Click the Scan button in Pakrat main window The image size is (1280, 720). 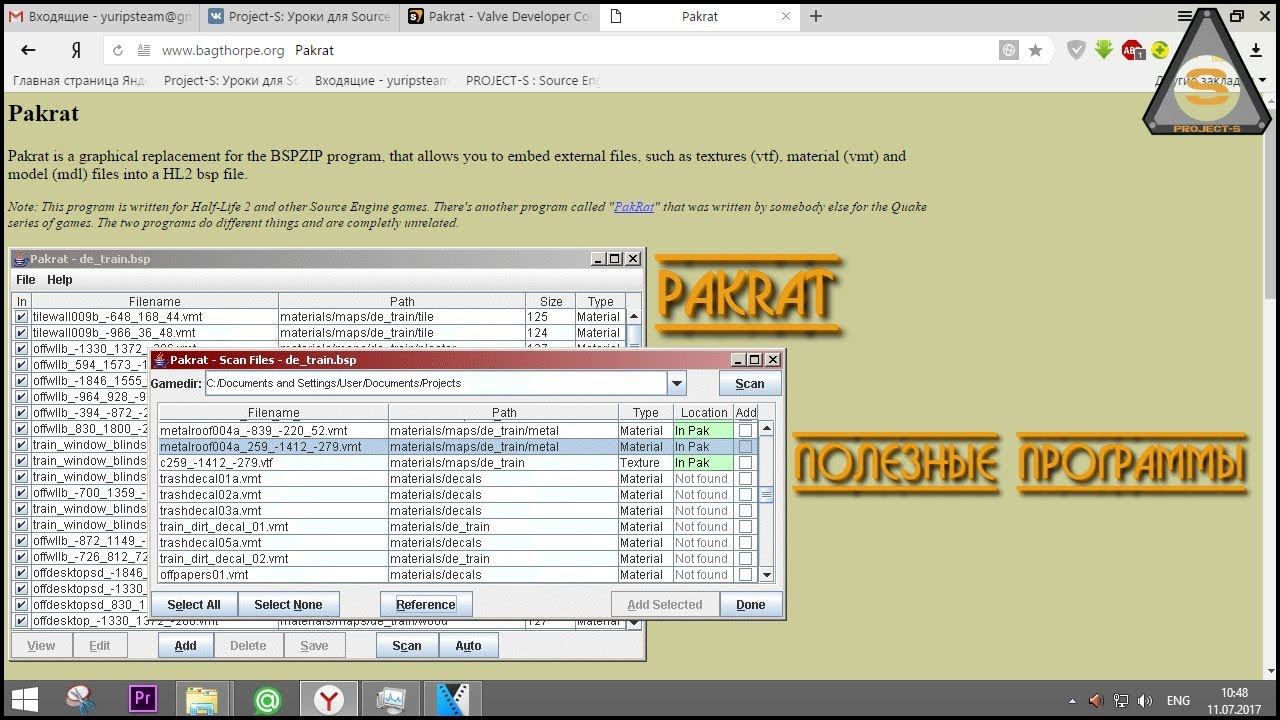(x=407, y=646)
